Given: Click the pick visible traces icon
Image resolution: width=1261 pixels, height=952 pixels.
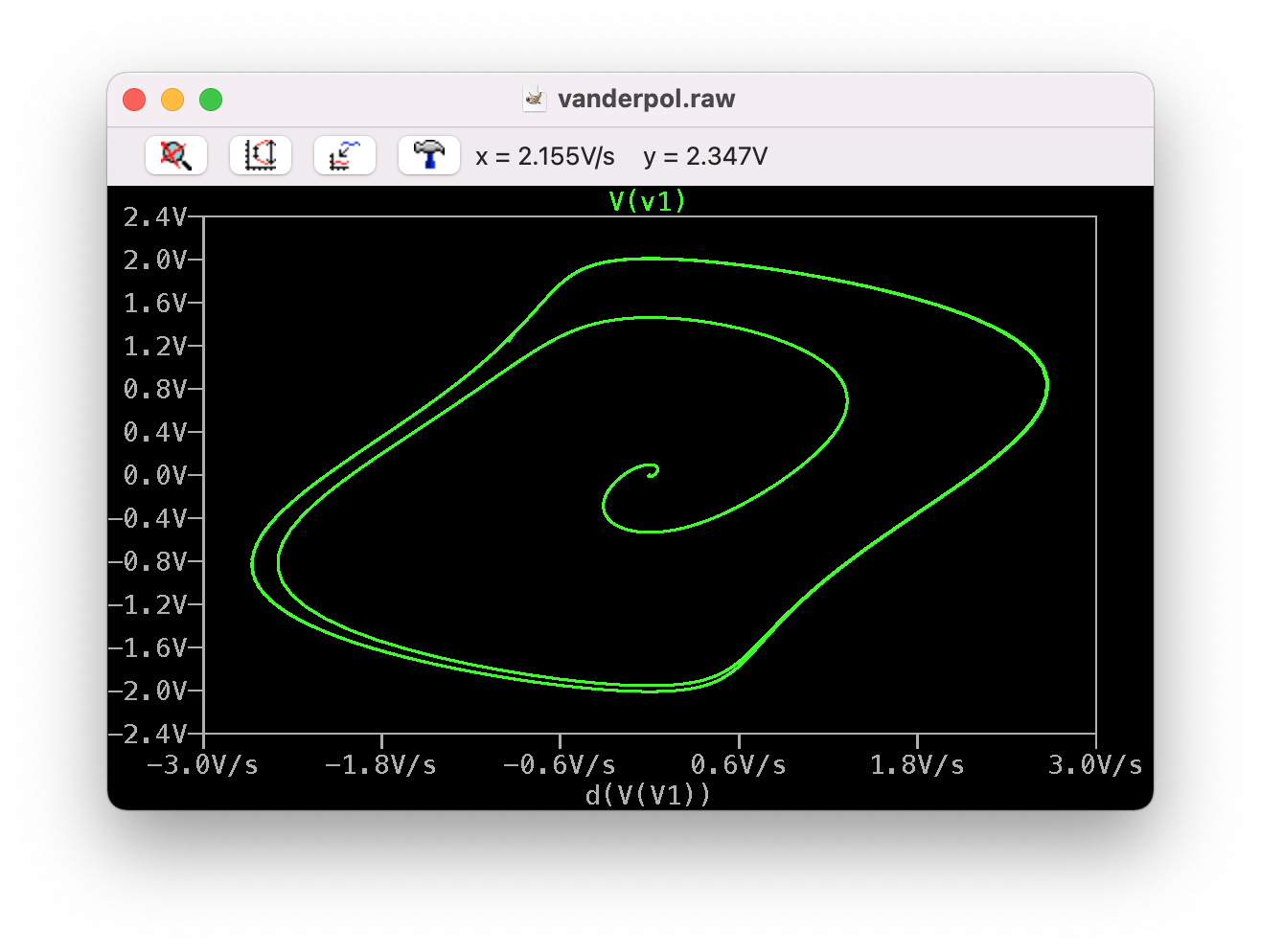Looking at the screenshot, I should [345, 155].
